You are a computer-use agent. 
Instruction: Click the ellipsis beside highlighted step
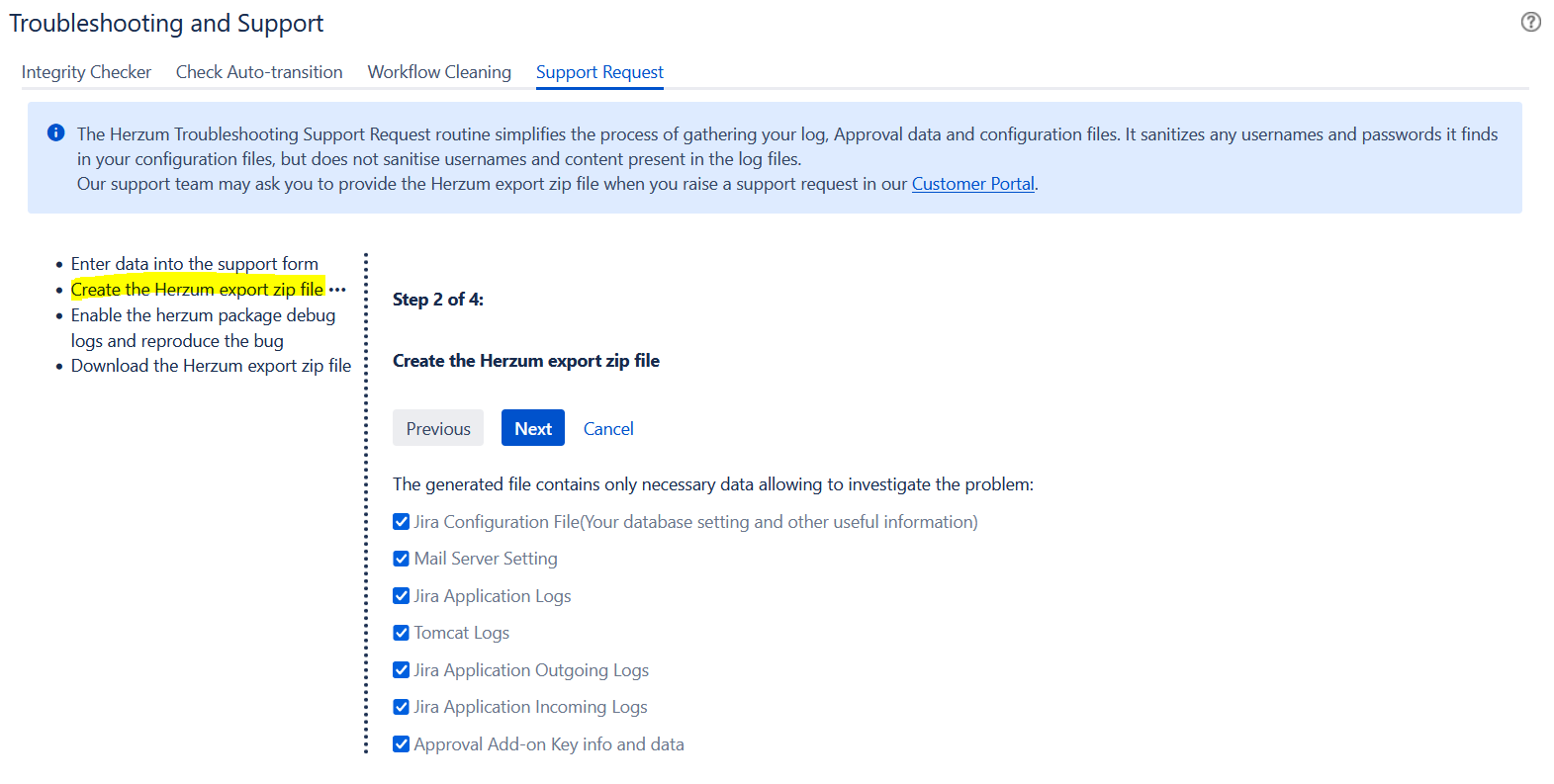(337, 290)
